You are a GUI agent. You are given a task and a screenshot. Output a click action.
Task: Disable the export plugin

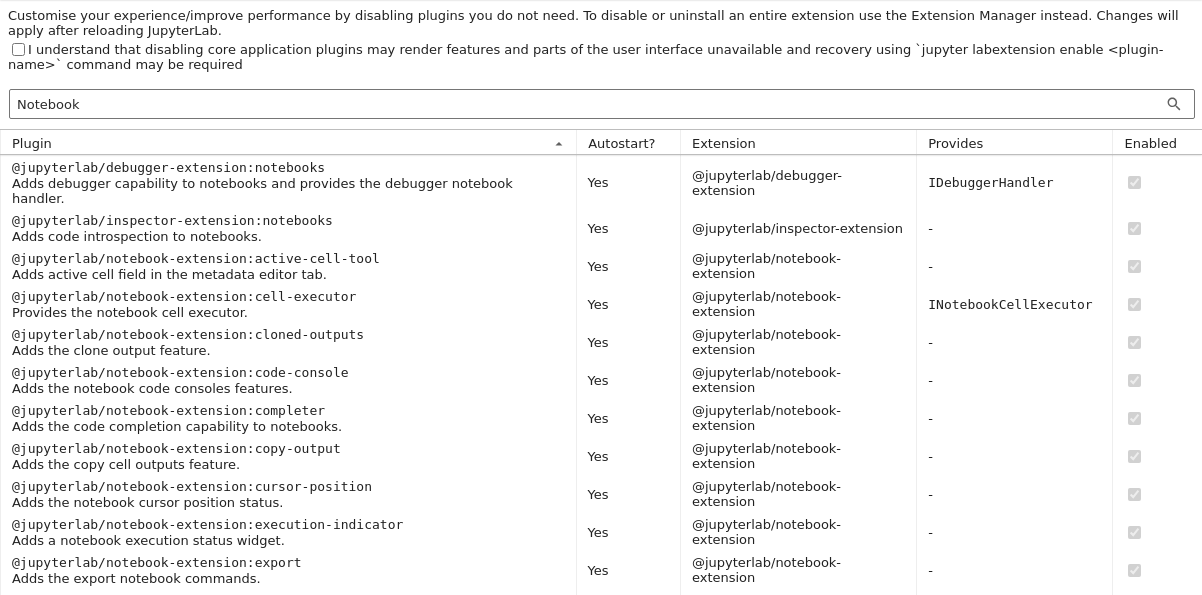(1134, 570)
